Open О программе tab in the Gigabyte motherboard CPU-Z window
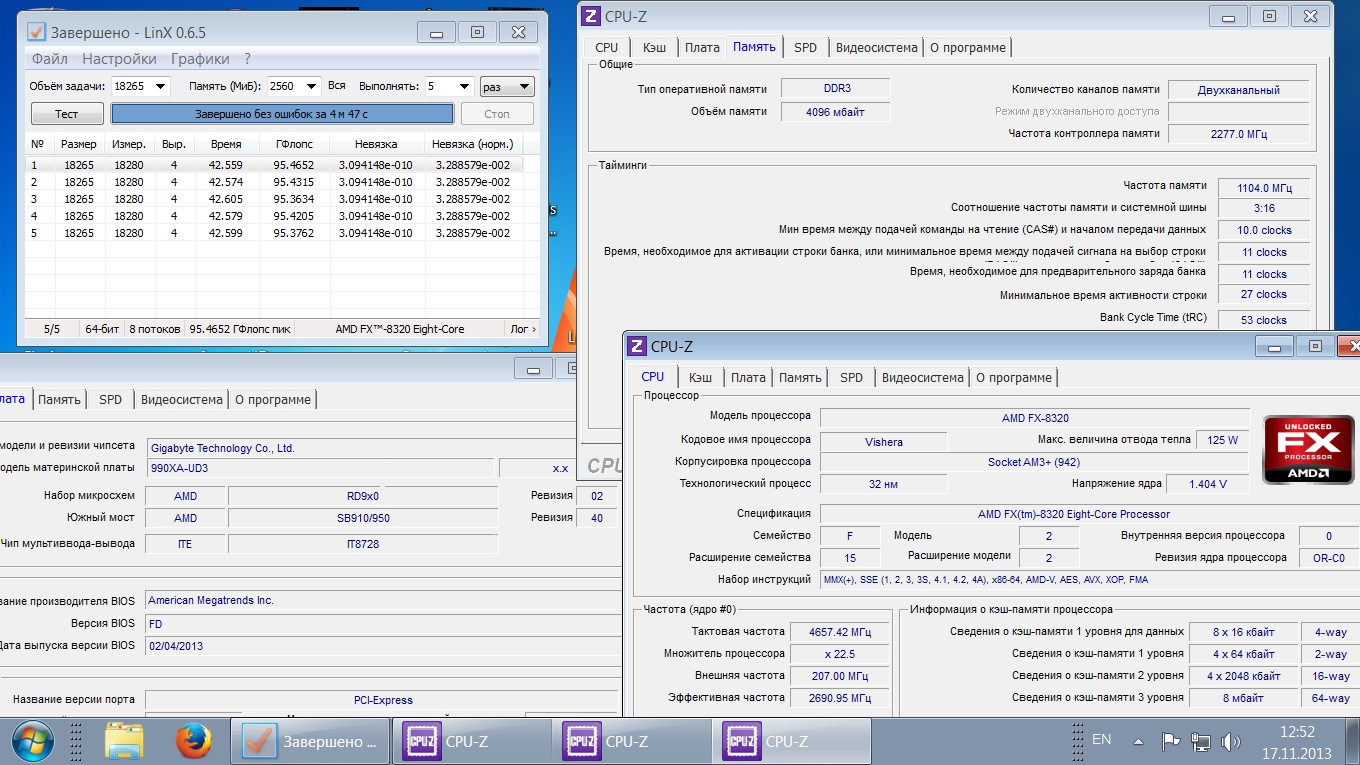1360x765 pixels. click(x=272, y=399)
